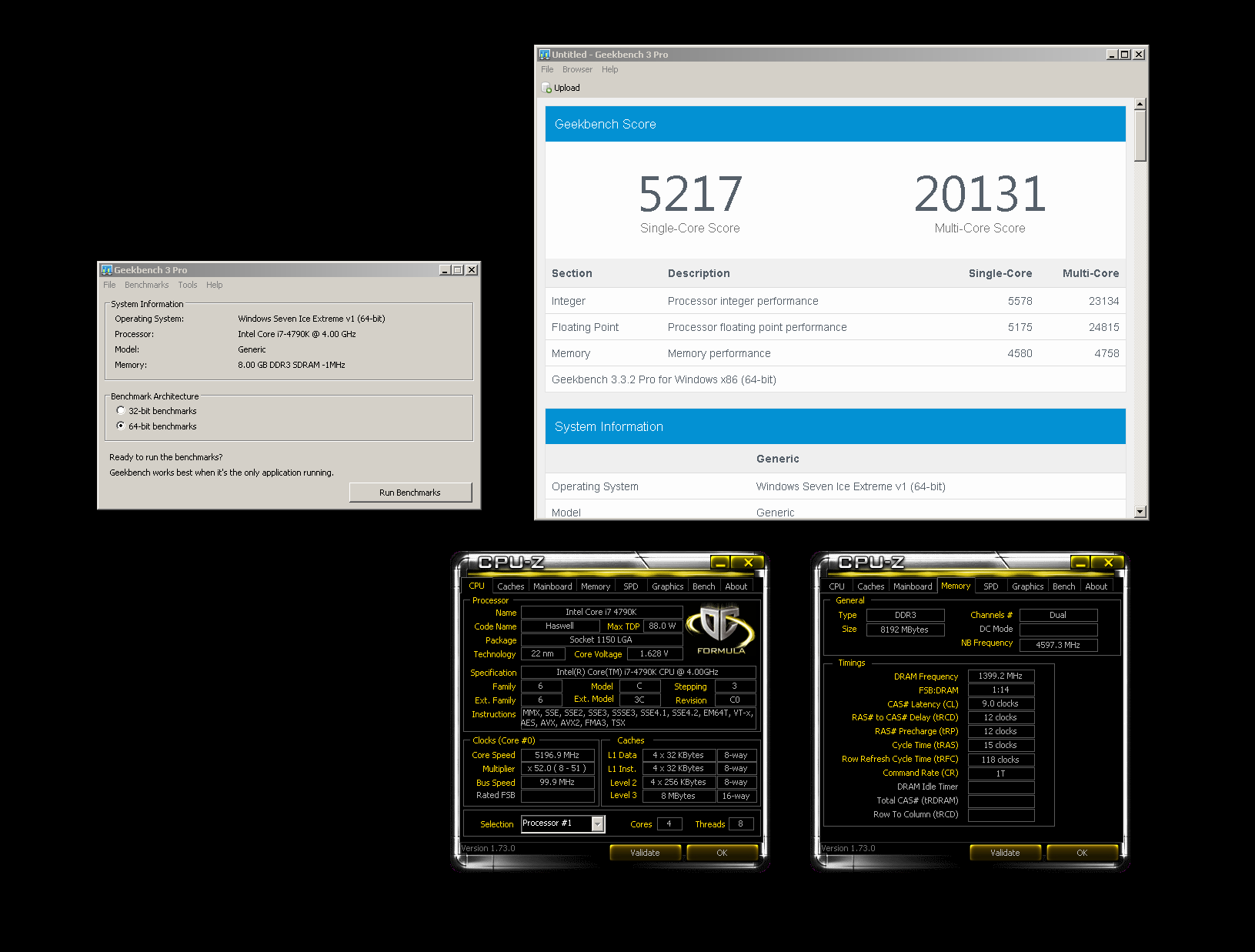Viewport: 1255px width, 952px height.
Task: Open Help menu in small Geekbench window
Action: 214,285
